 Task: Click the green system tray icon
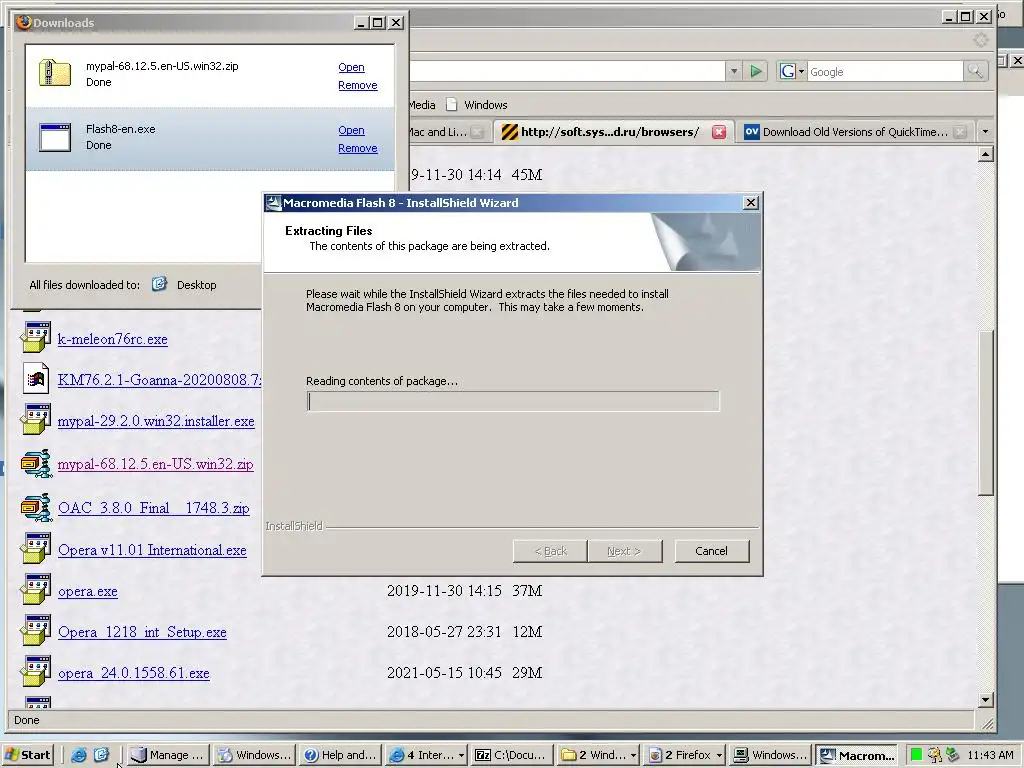[916, 755]
